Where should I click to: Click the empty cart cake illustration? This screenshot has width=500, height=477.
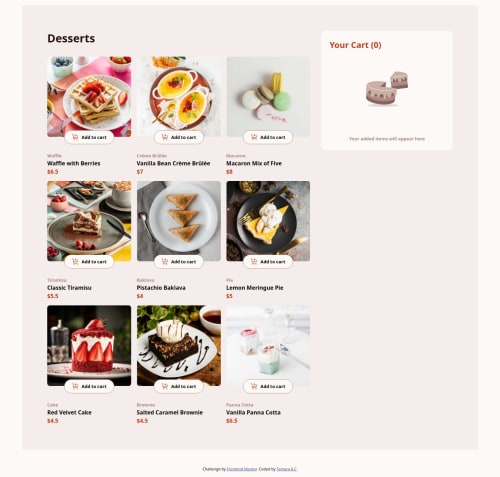coord(387,89)
